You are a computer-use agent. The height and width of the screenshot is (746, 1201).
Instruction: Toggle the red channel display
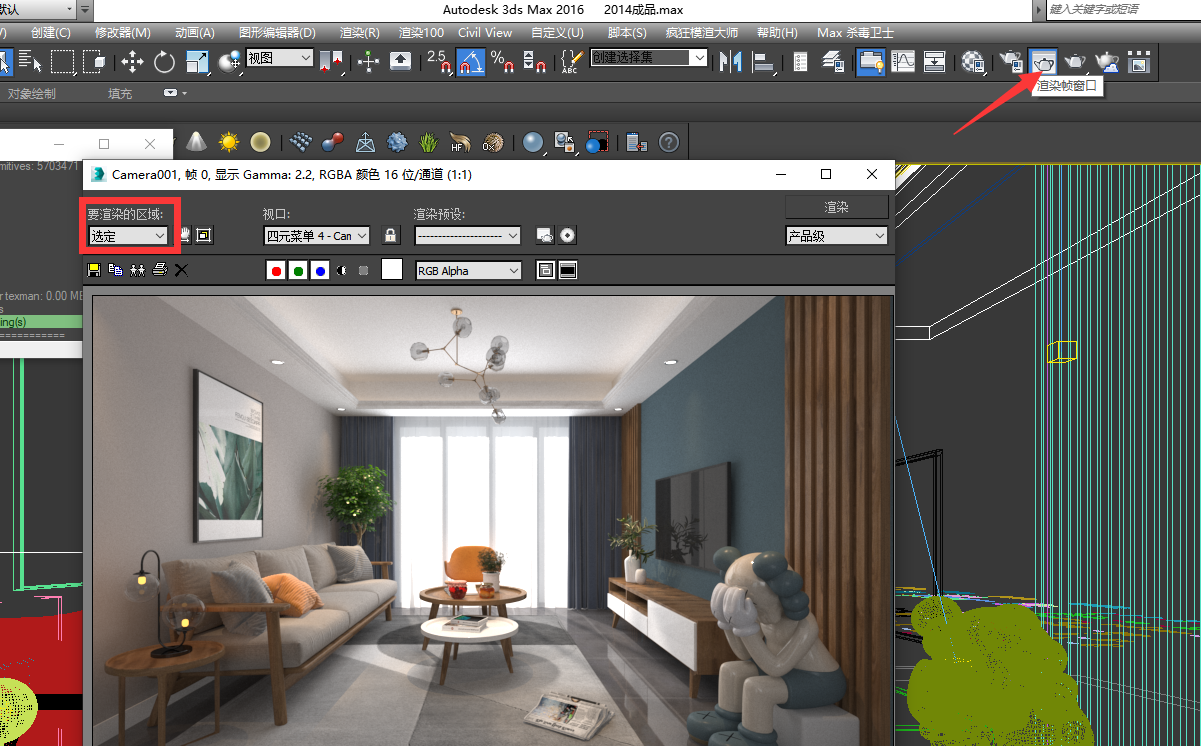point(276,271)
